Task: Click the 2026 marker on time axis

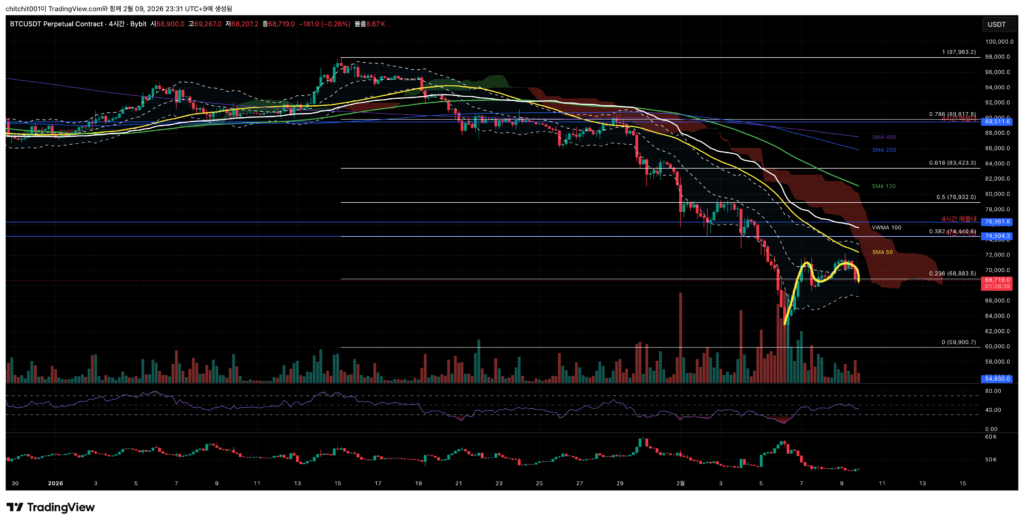Action: click(x=55, y=482)
